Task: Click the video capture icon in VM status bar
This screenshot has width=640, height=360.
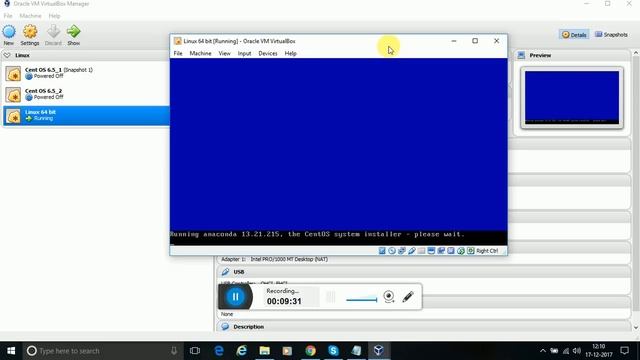Action: (x=441, y=251)
